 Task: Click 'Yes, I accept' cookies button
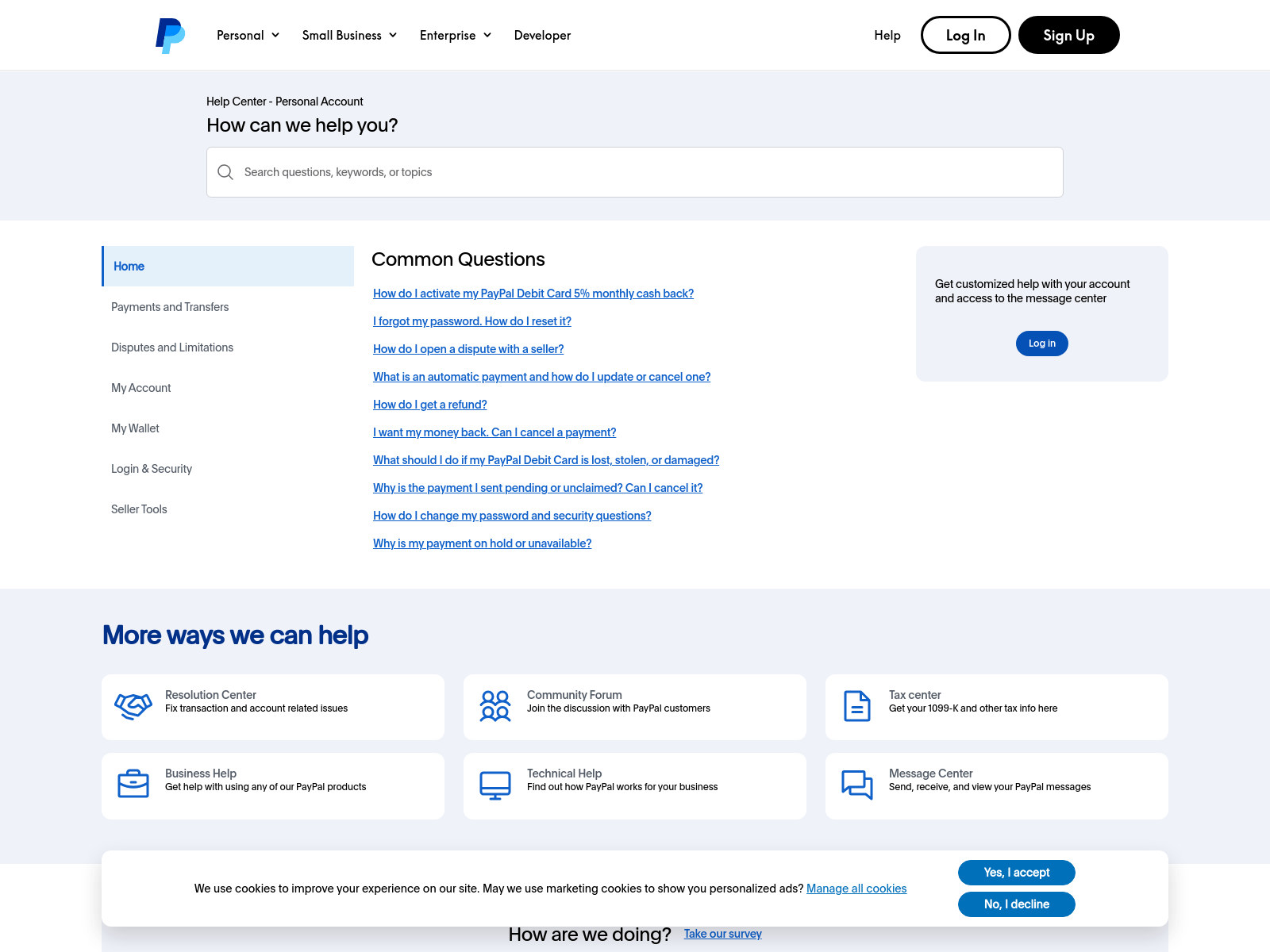point(1017,873)
